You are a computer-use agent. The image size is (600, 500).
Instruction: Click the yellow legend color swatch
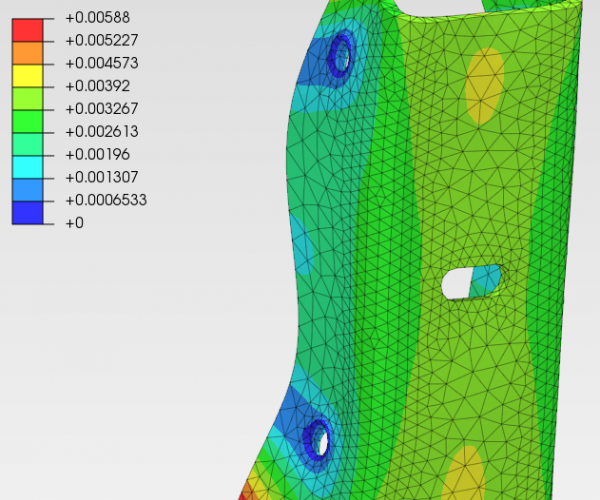[x=28, y=76]
